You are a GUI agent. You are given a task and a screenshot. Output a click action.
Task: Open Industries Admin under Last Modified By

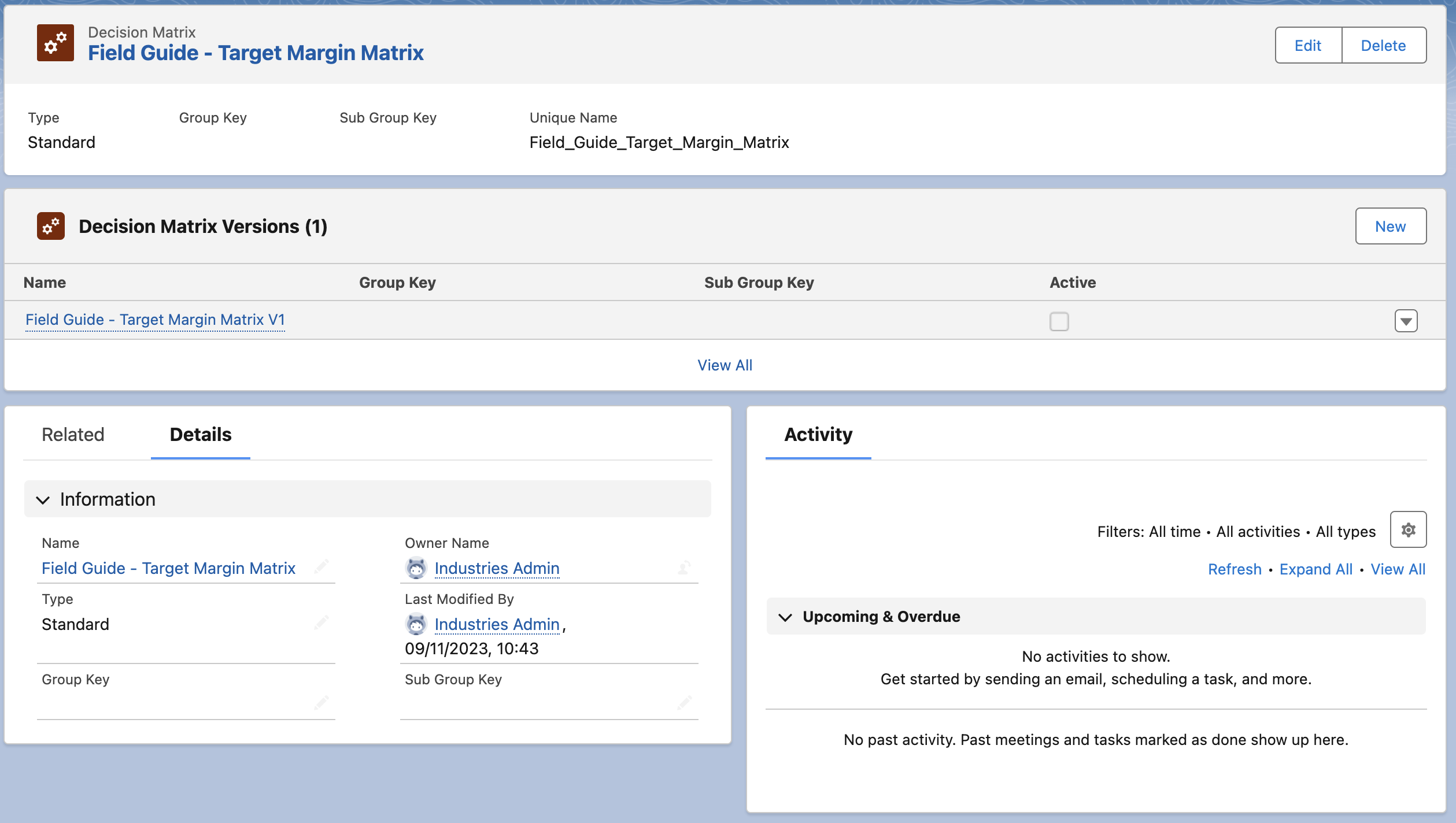(497, 624)
